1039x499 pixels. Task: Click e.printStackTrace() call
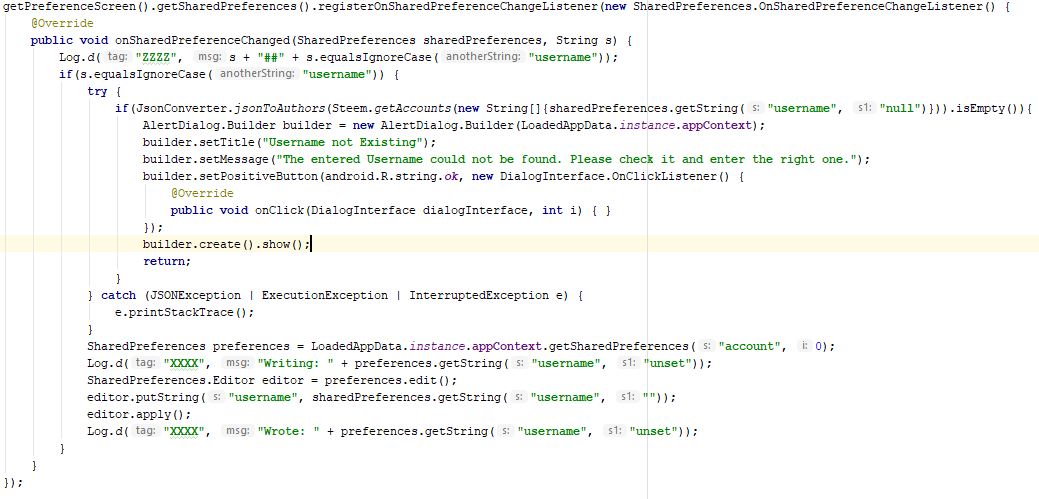184,313
